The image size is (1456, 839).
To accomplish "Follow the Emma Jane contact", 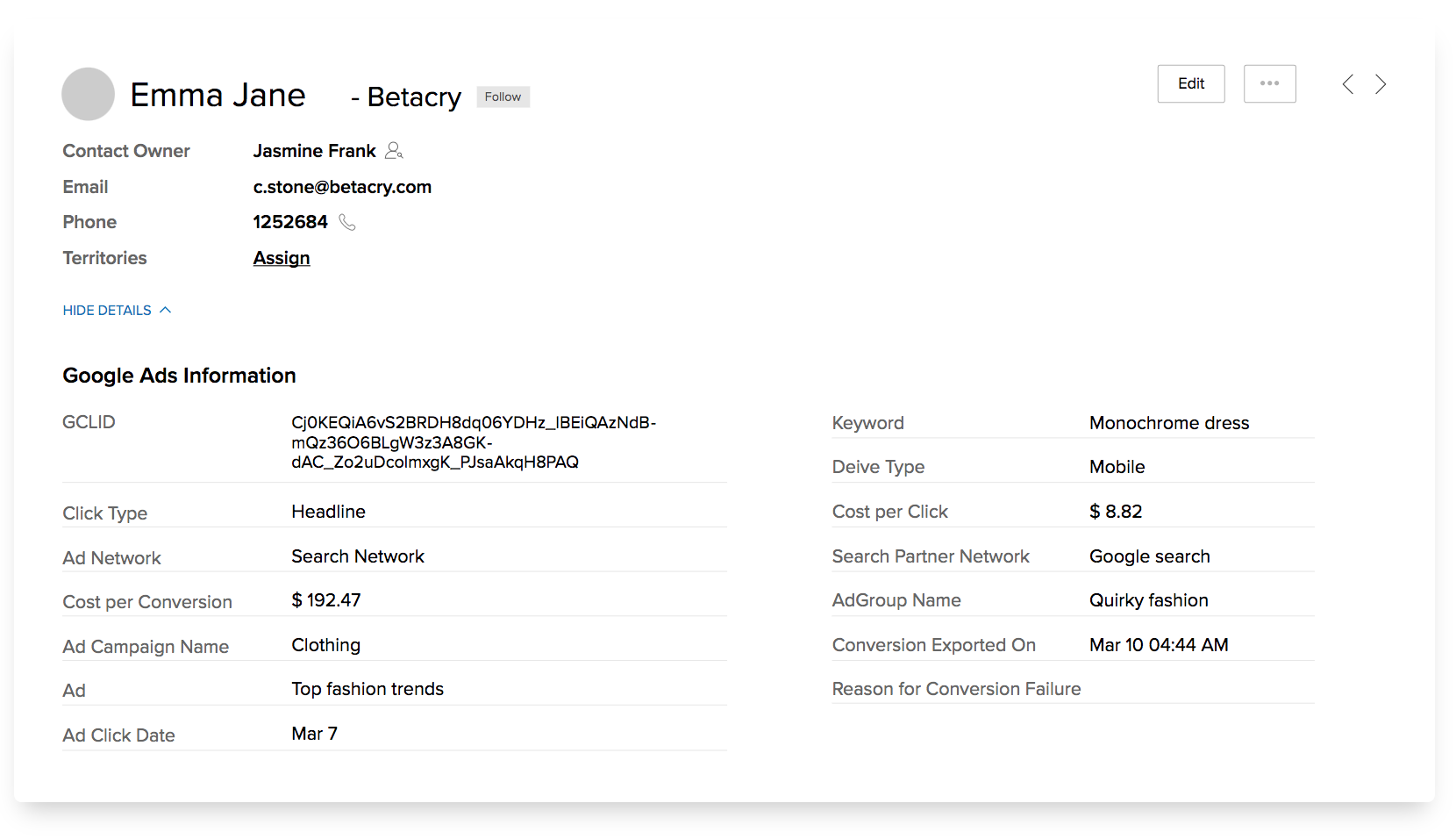I will (503, 97).
